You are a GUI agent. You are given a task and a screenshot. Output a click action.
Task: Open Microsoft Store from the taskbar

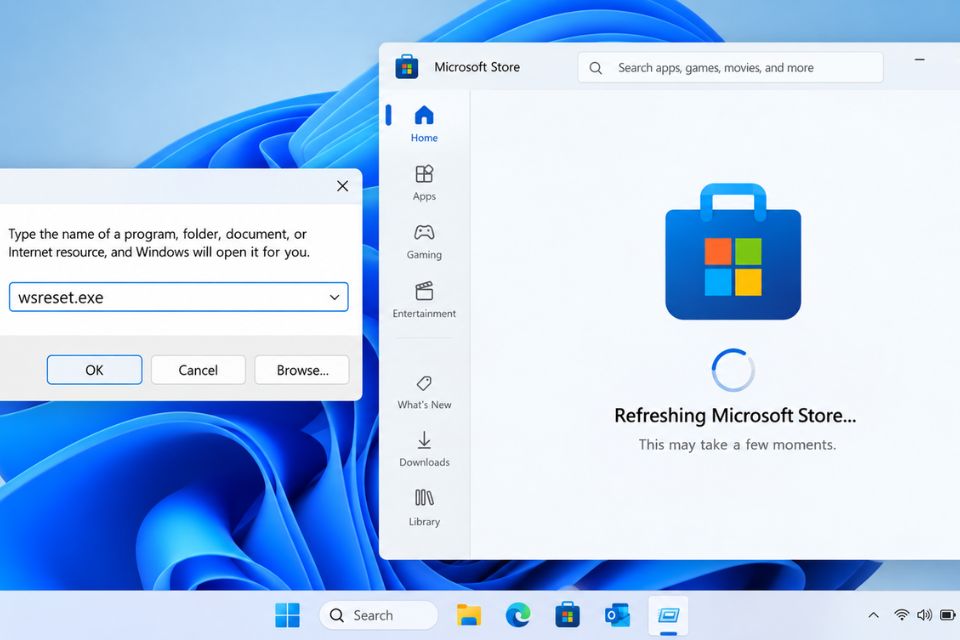567,615
